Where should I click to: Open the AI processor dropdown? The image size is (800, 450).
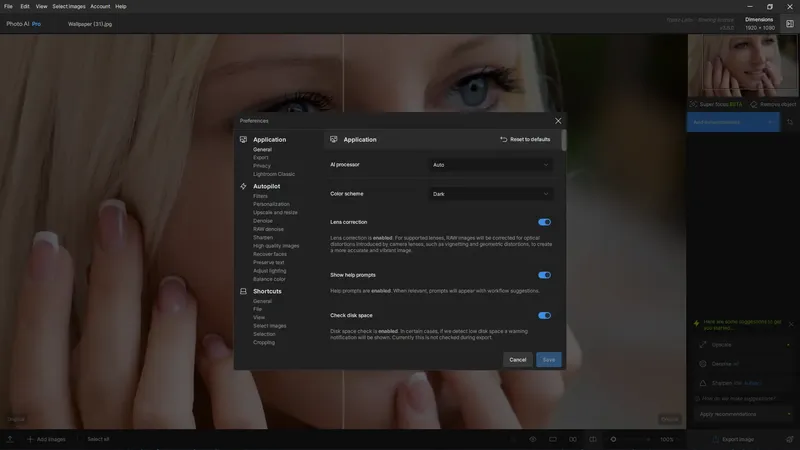point(490,165)
